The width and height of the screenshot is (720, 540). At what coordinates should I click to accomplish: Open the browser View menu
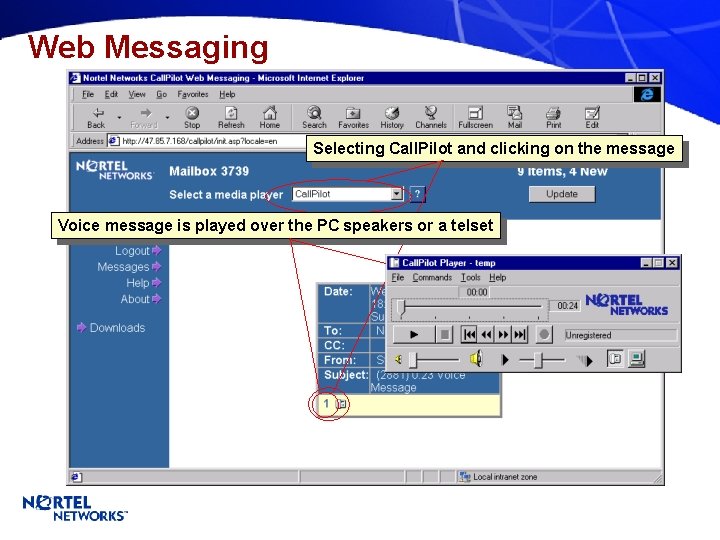point(137,94)
